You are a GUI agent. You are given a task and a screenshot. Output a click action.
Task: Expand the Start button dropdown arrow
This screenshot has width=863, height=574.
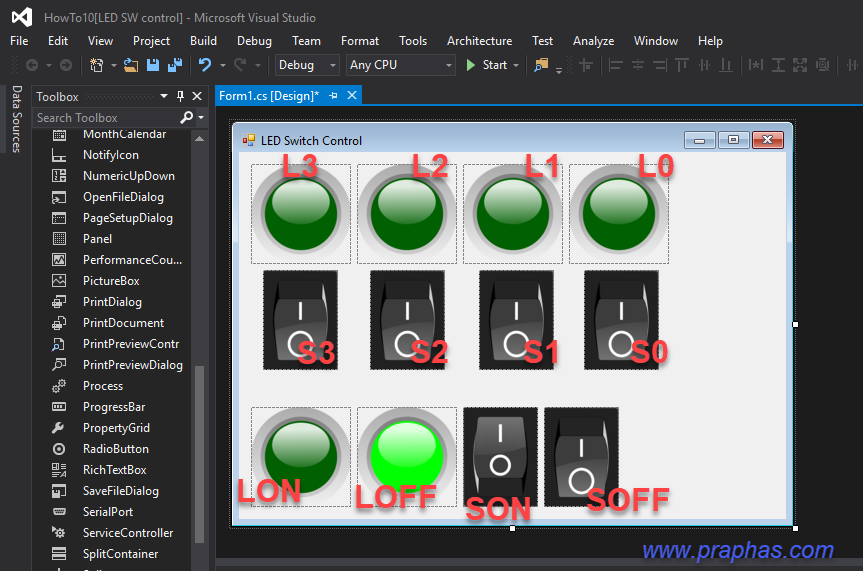tap(516, 65)
